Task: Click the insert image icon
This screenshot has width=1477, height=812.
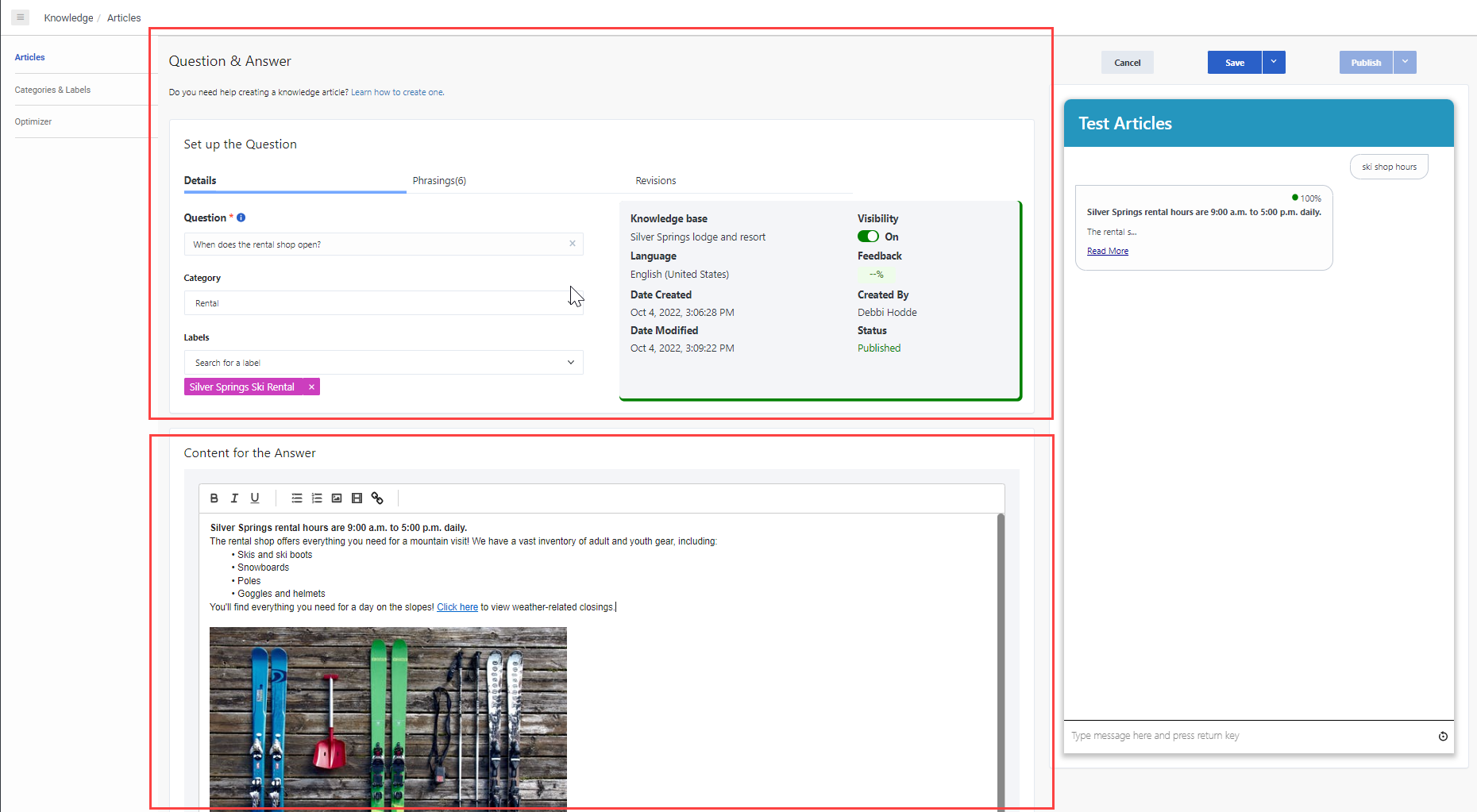Action: pos(337,498)
